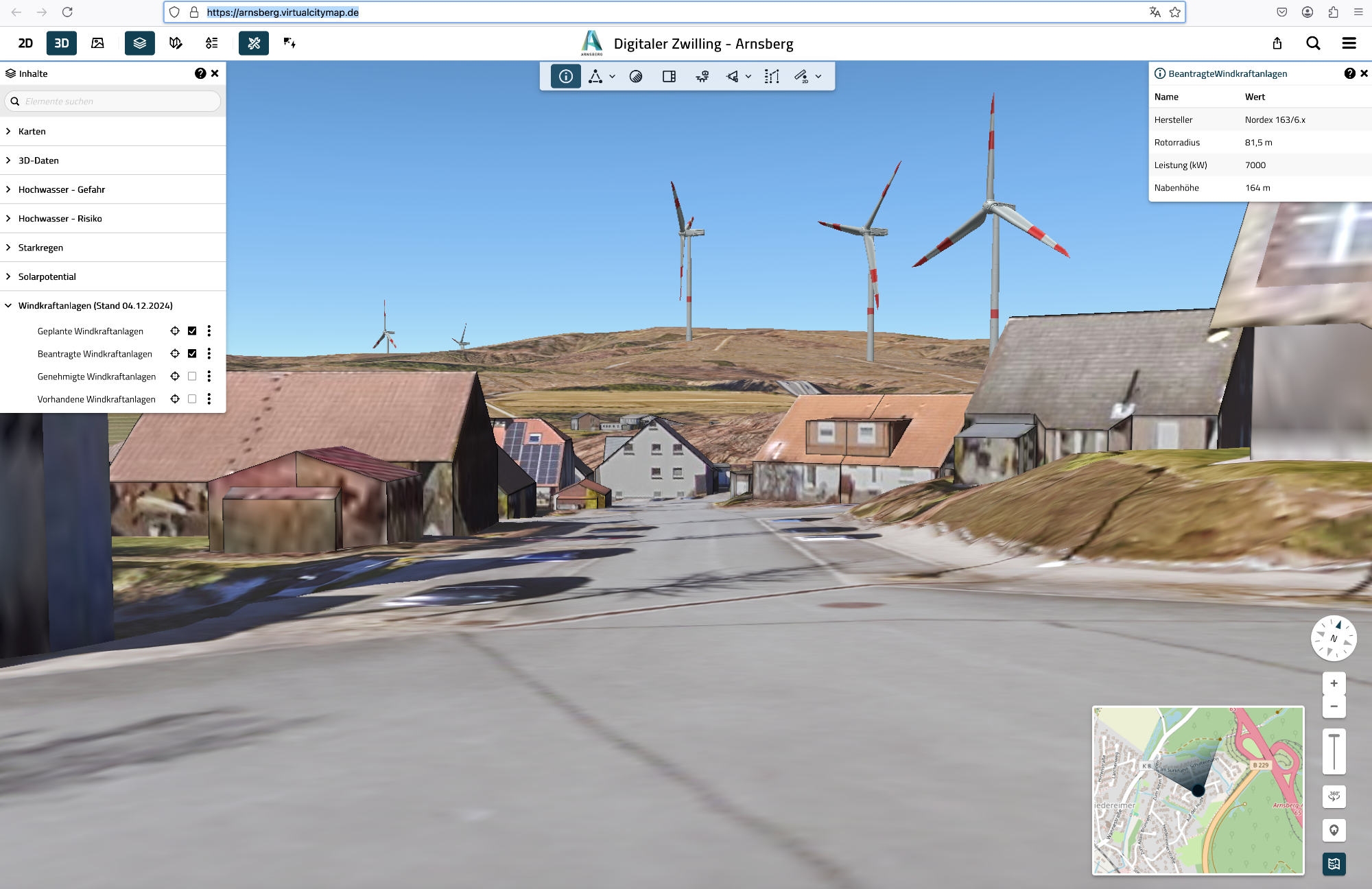Activate the feature info tool
Image resolution: width=1372 pixels, height=889 pixels.
coord(565,76)
